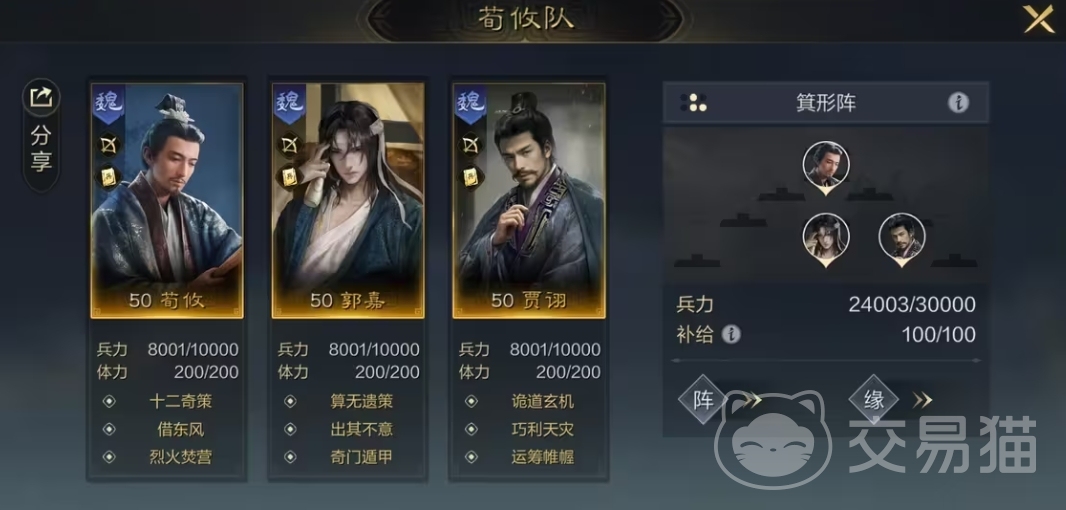
Task: Open the 箕形阵 formation header
Action: (825, 103)
